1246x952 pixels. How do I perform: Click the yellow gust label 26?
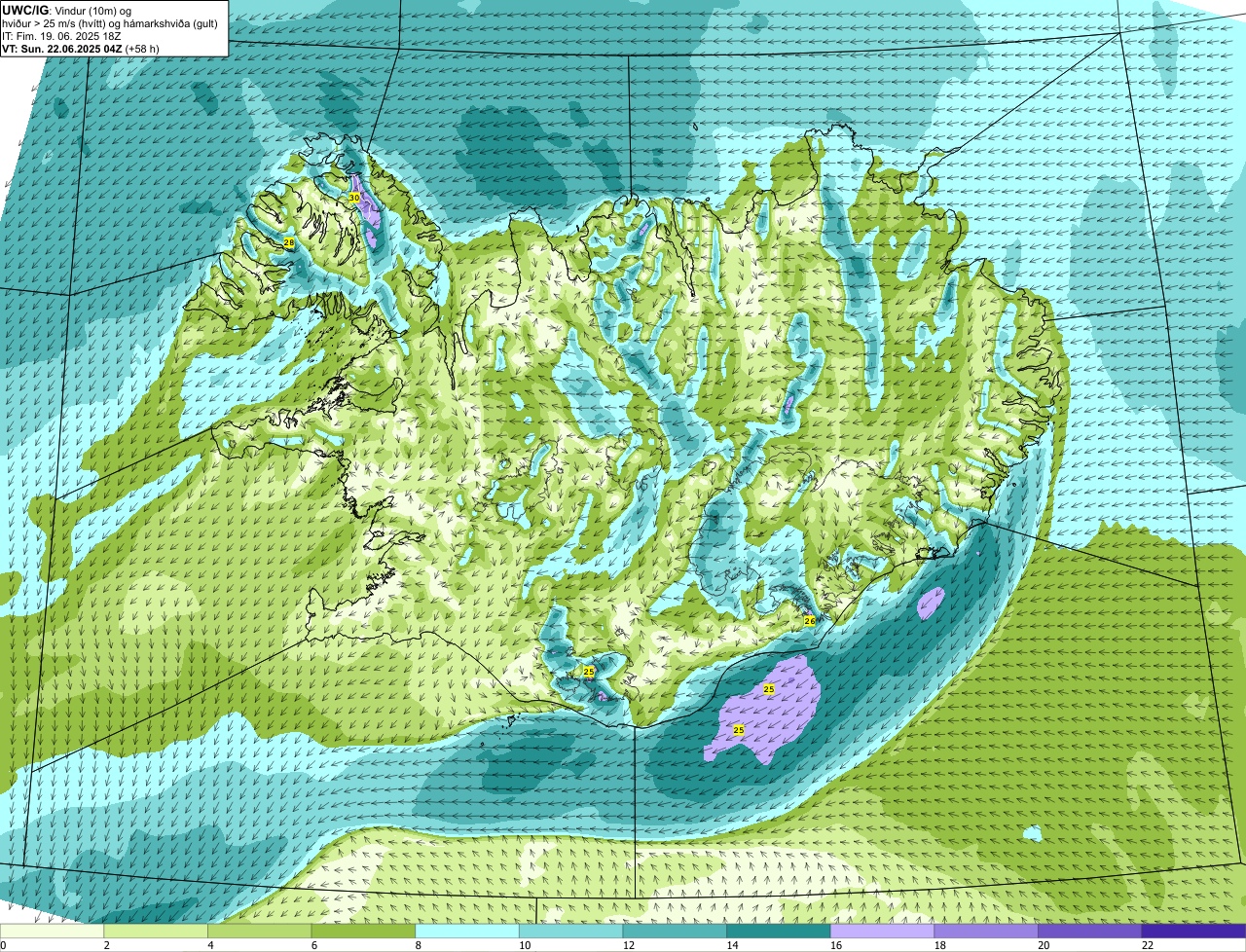(x=809, y=621)
